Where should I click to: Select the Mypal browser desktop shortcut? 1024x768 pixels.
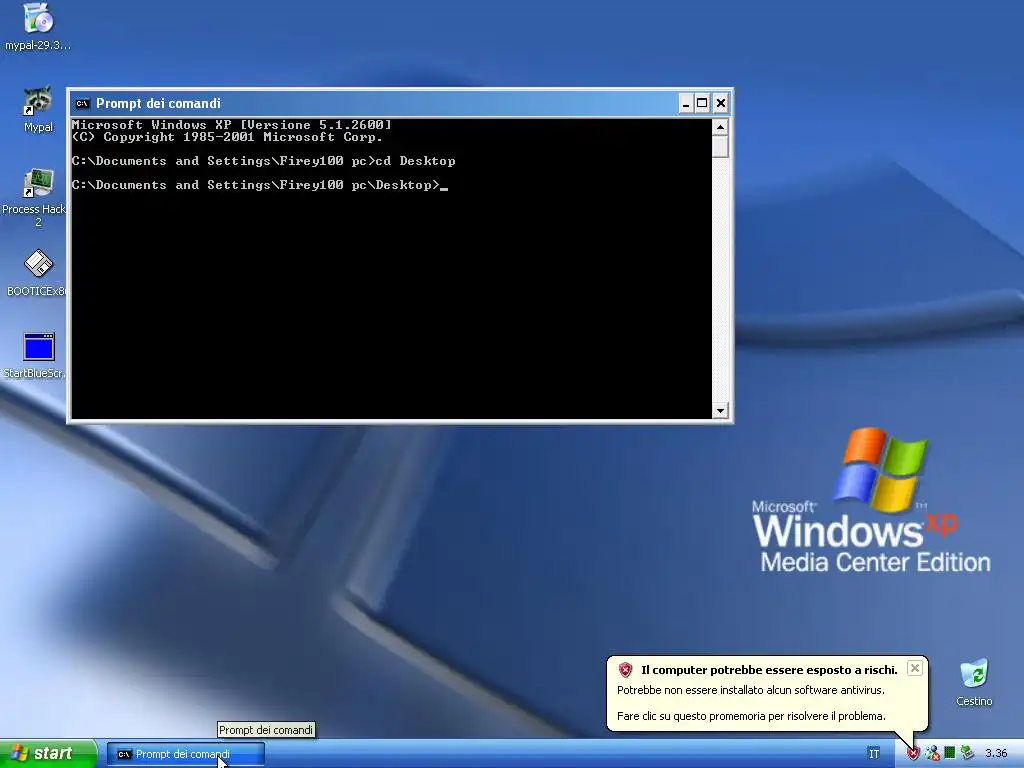click(x=38, y=109)
